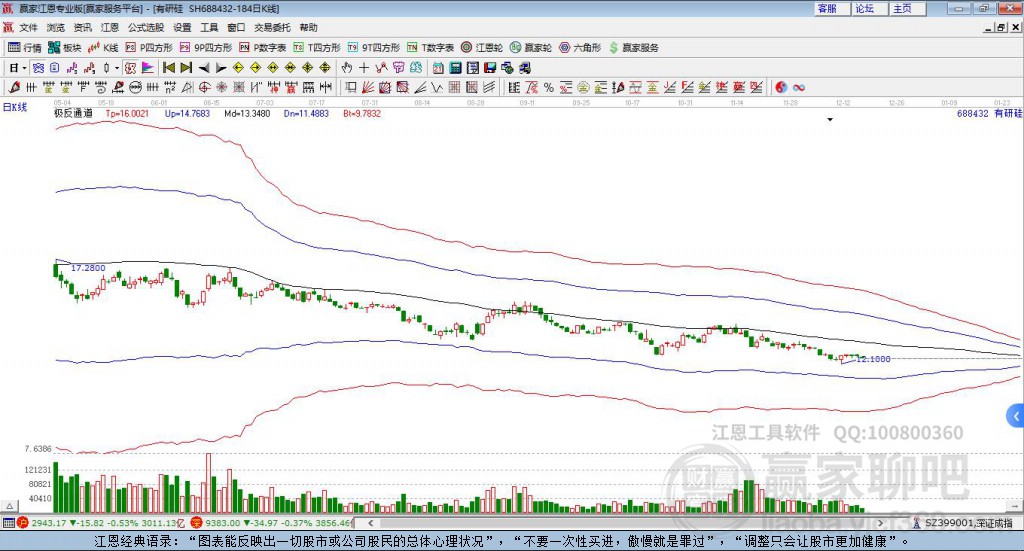This screenshot has height=551, width=1024.
Task: Open the 文件 menu
Action: click(28, 27)
